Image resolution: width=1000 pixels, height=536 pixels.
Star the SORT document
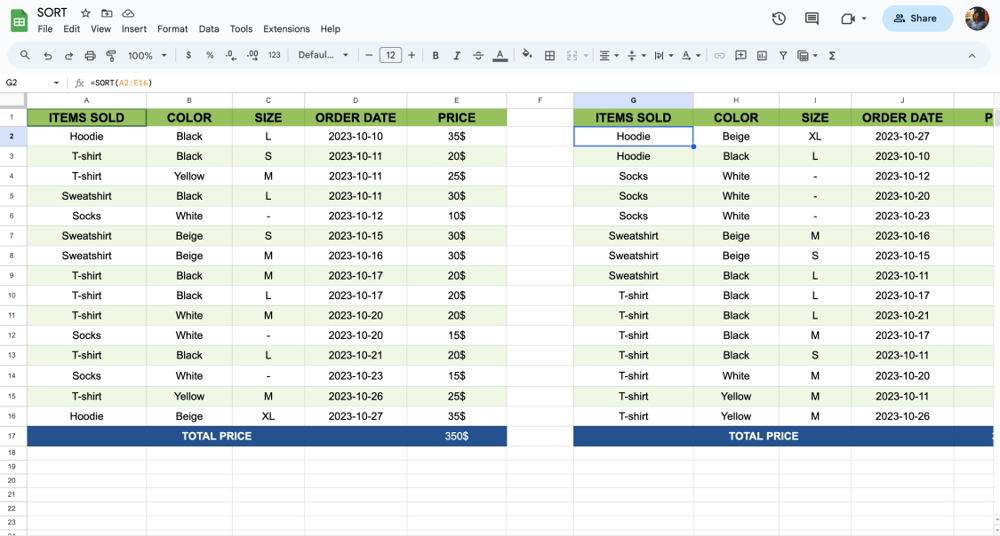pos(85,13)
